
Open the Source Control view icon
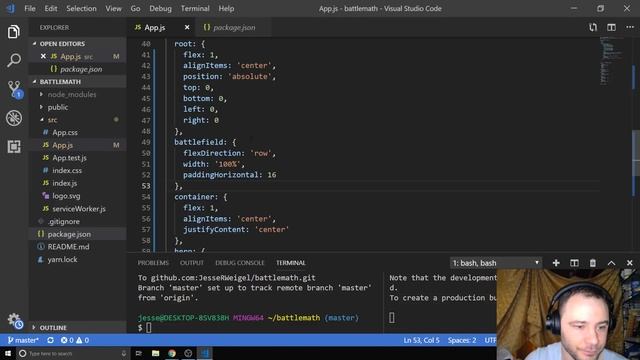coord(15,89)
